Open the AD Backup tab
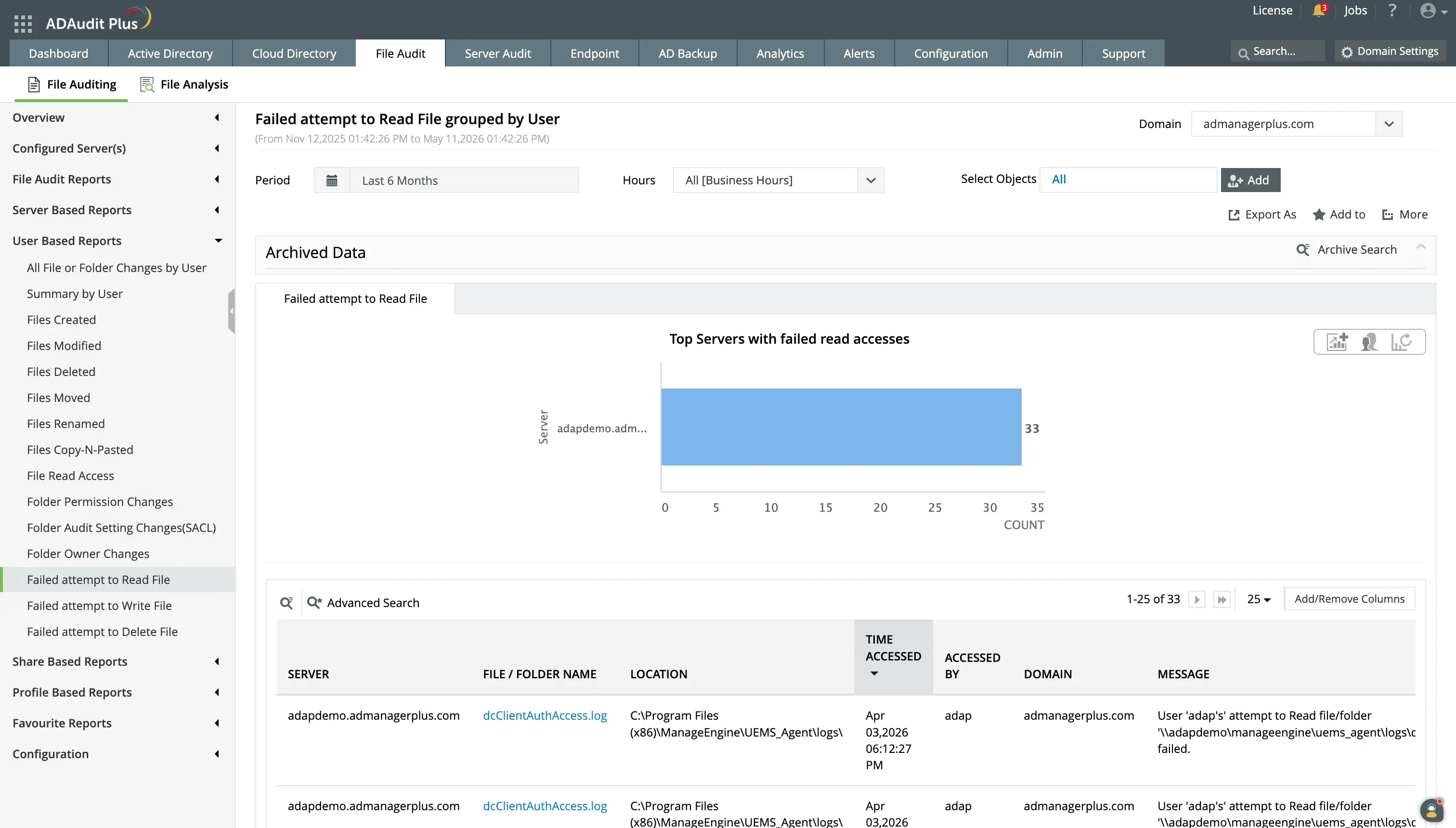This screenshot has width=1456, height=828. click(x=688, y=53)
